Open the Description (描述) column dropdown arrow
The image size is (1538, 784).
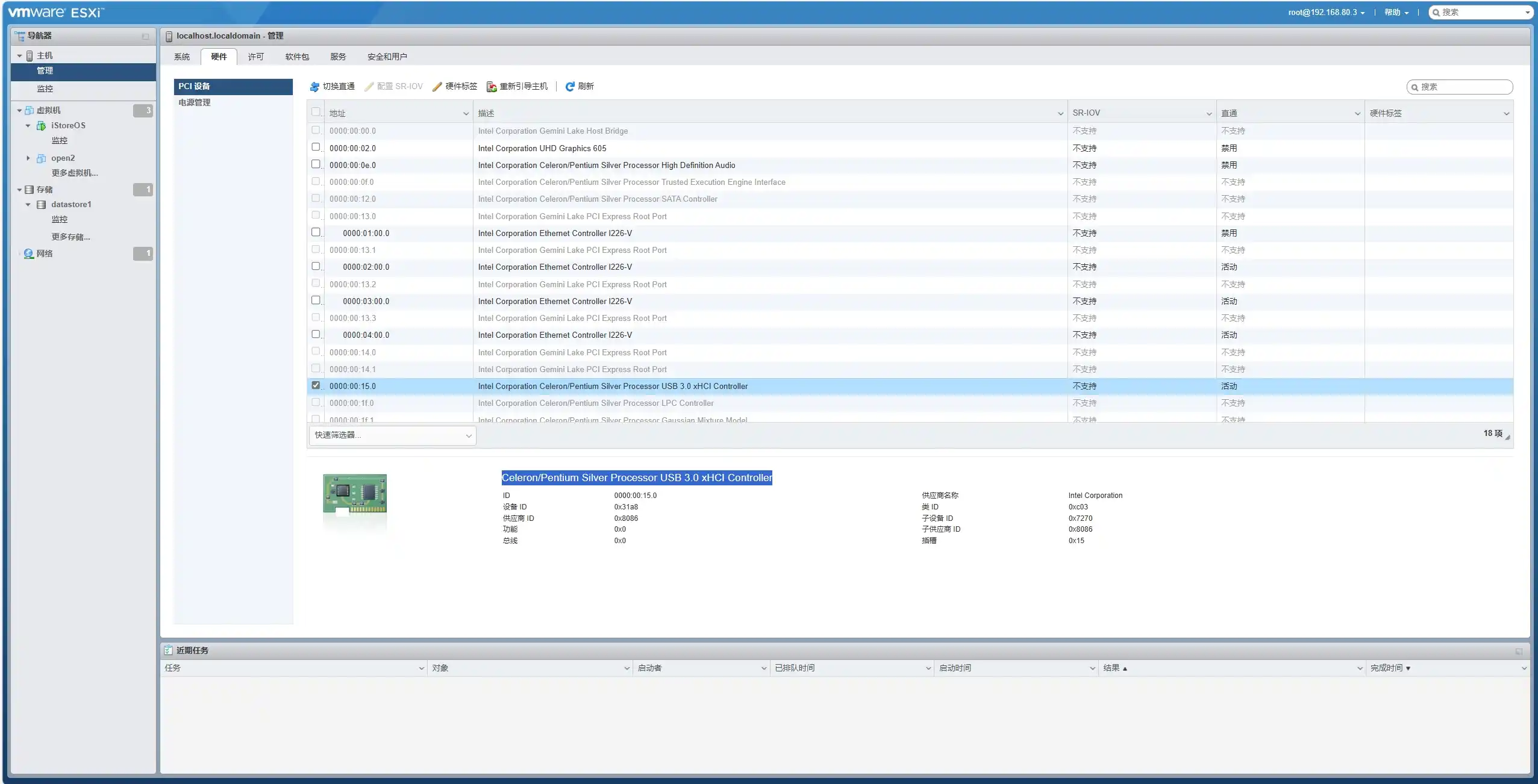tap(1060, 114)
